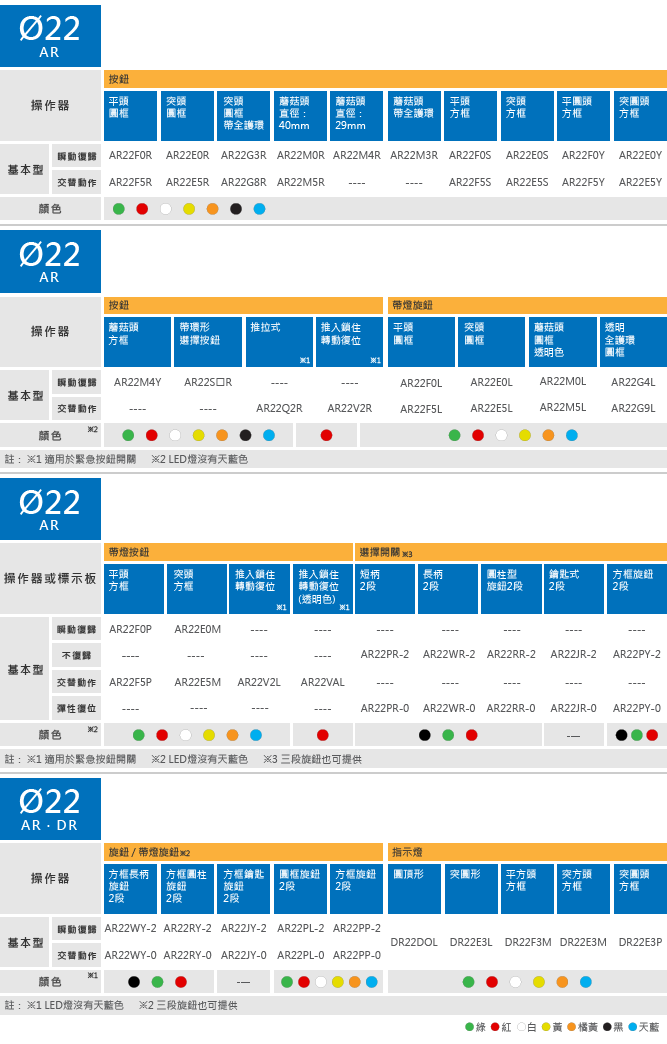Image resolution: width=667 pixels, height=1044 pixels.
Task: Select the AR22V2R model code
Action: click(x=349, y=408)
